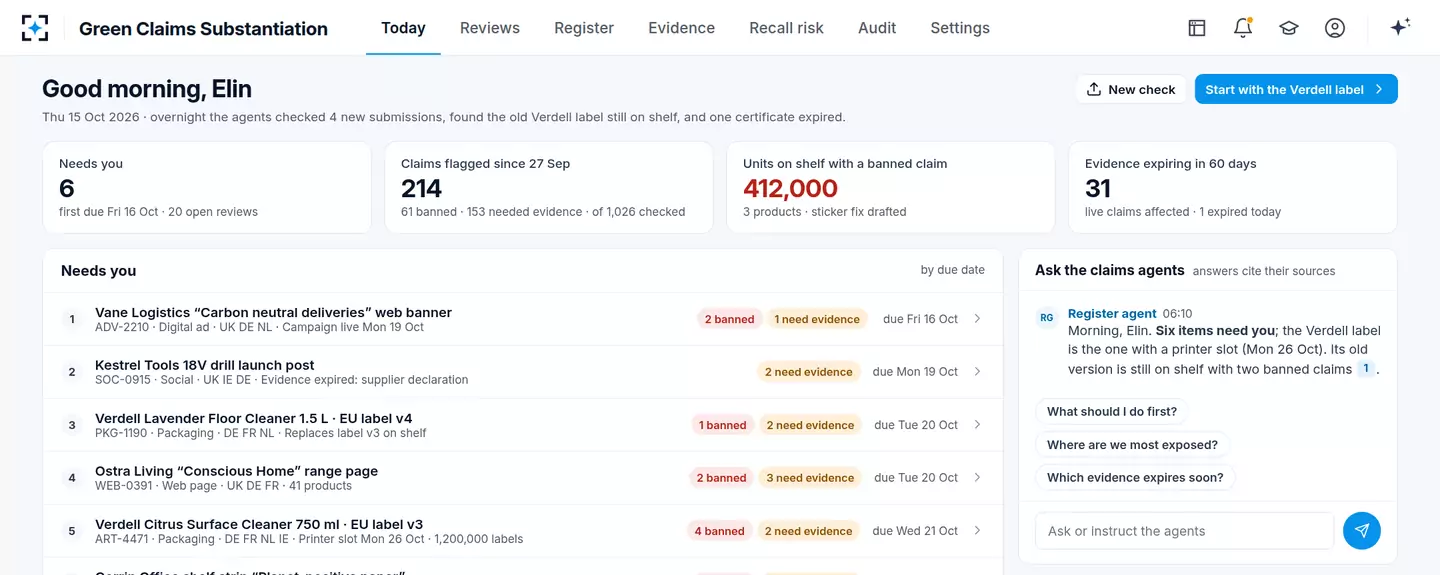Viewport: 1440px width, 575px height.
Task: Open the layout panel icon
Action: pos(1197,28)
